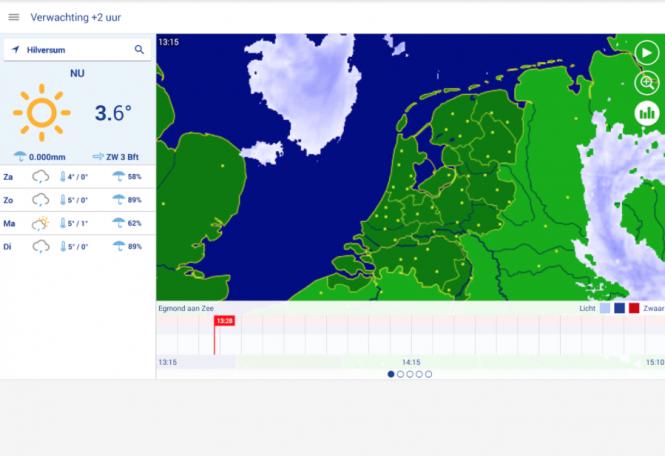
Task: Click the 15:10 timeline end label
Action: click(x=655, y=362)
